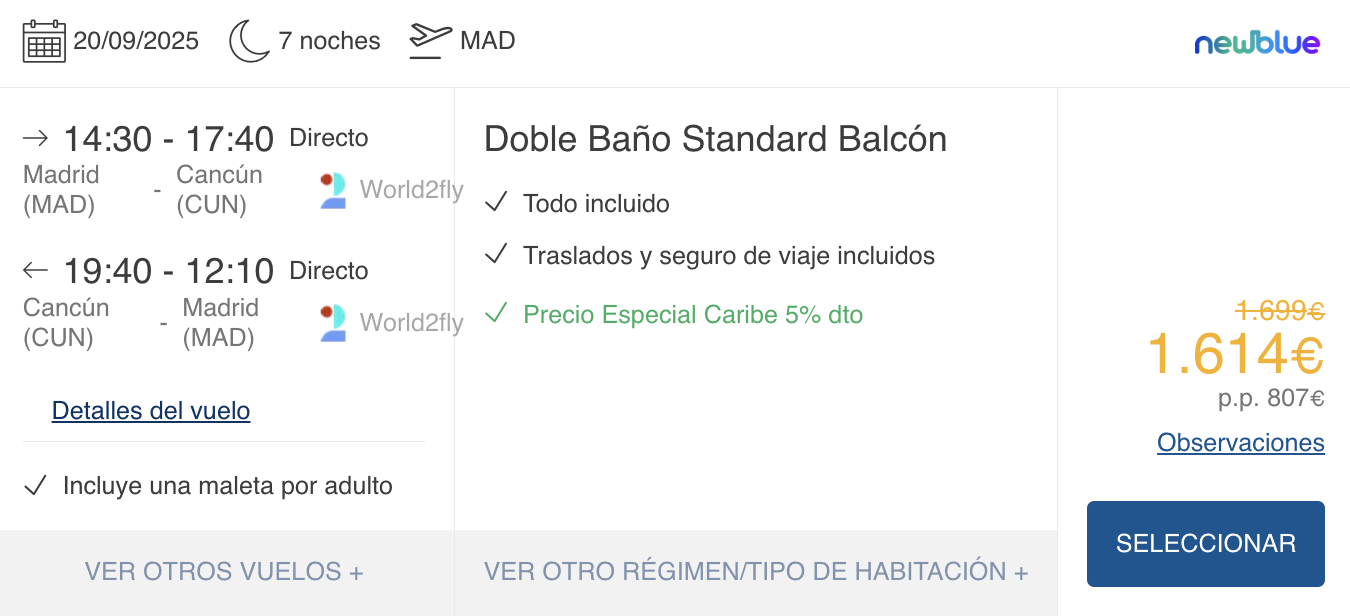Click World2fly airline logo on return flight
The width and height of the screenshot is (1350, 616).
click(x=333, y=323)
